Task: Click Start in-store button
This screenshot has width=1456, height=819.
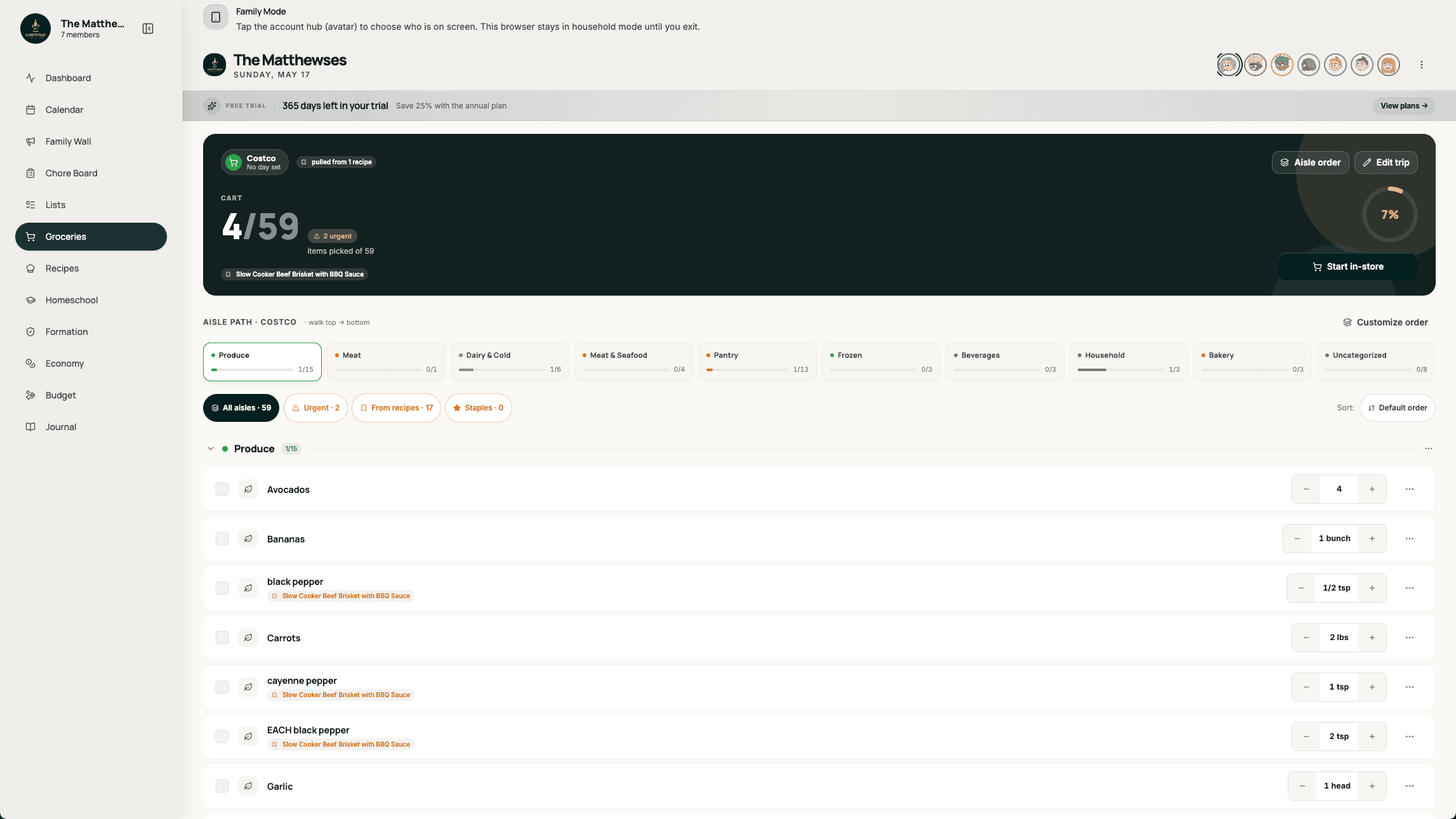Action: click(1348, 266)
